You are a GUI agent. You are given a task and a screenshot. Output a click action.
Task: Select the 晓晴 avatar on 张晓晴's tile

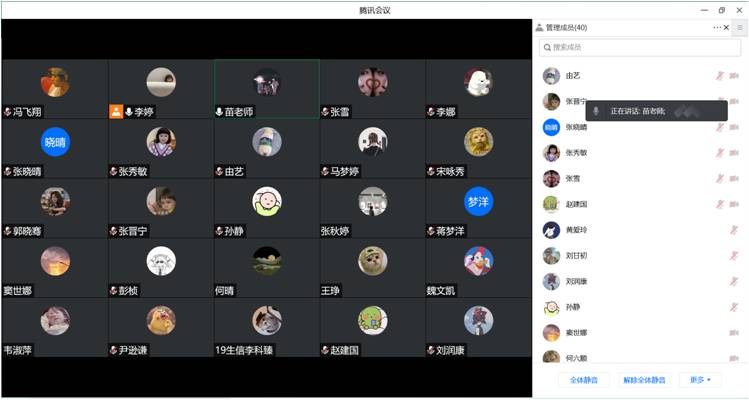pyautogui.click(x=54, y=142)
